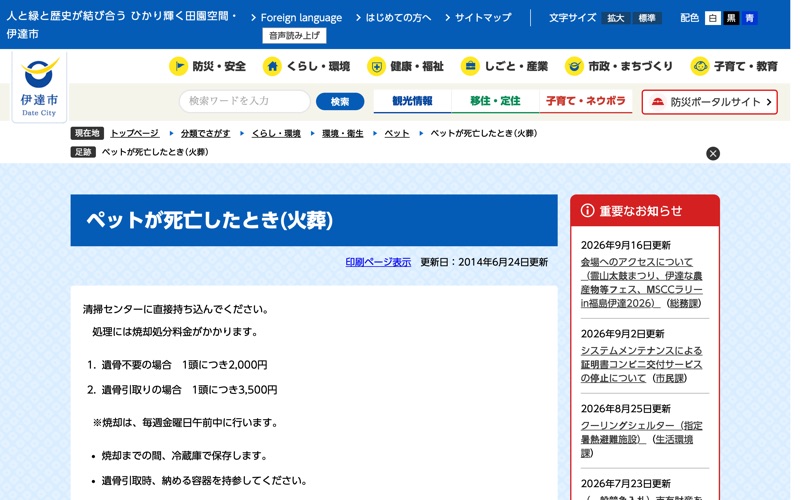Switch to the 子育て・ネウボラ tab
This screenshot has height=500, width=800.
pyautogui.click(x=586, y=101)
